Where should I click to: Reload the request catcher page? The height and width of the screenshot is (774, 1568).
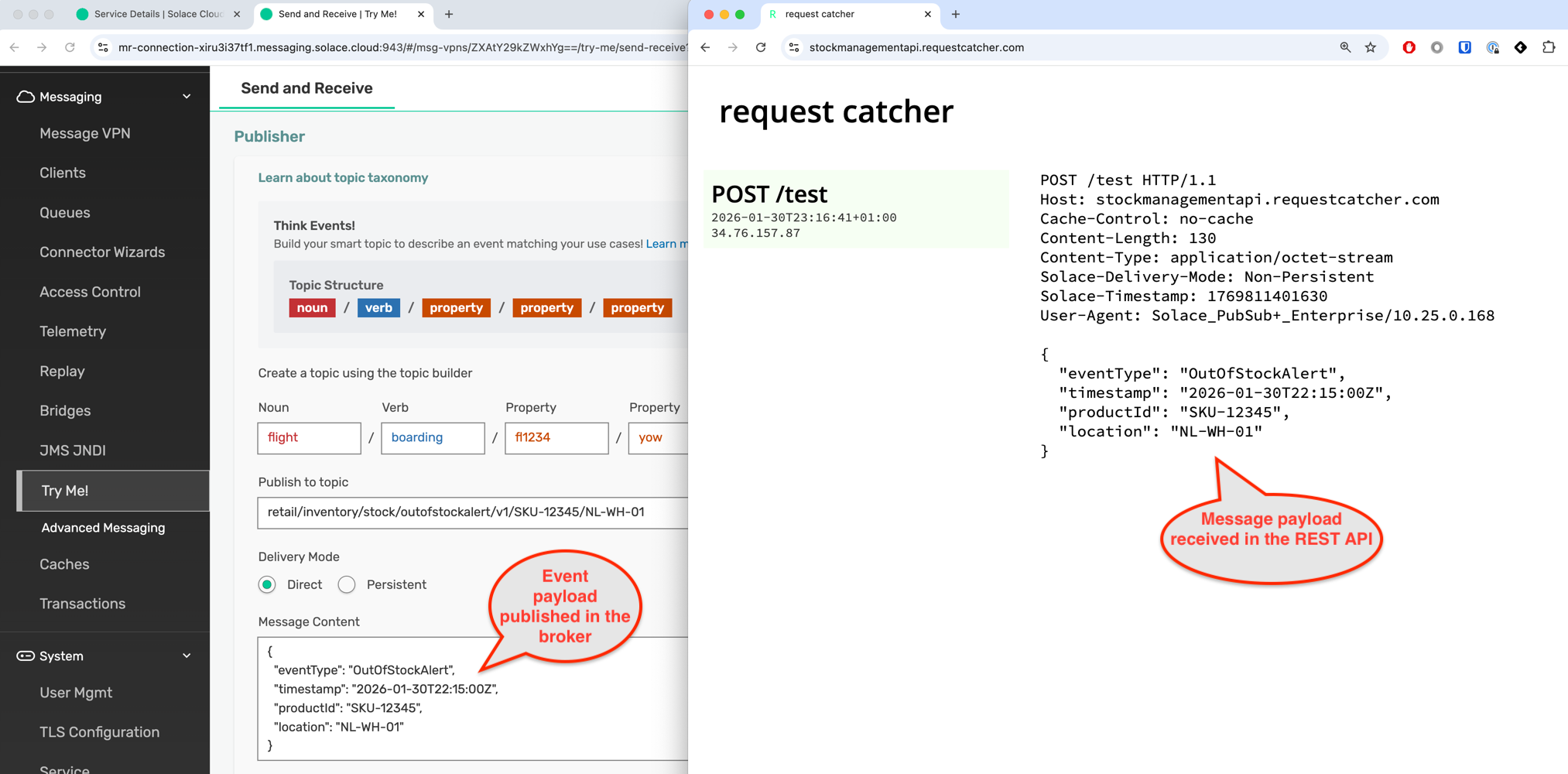pos(761,47)
